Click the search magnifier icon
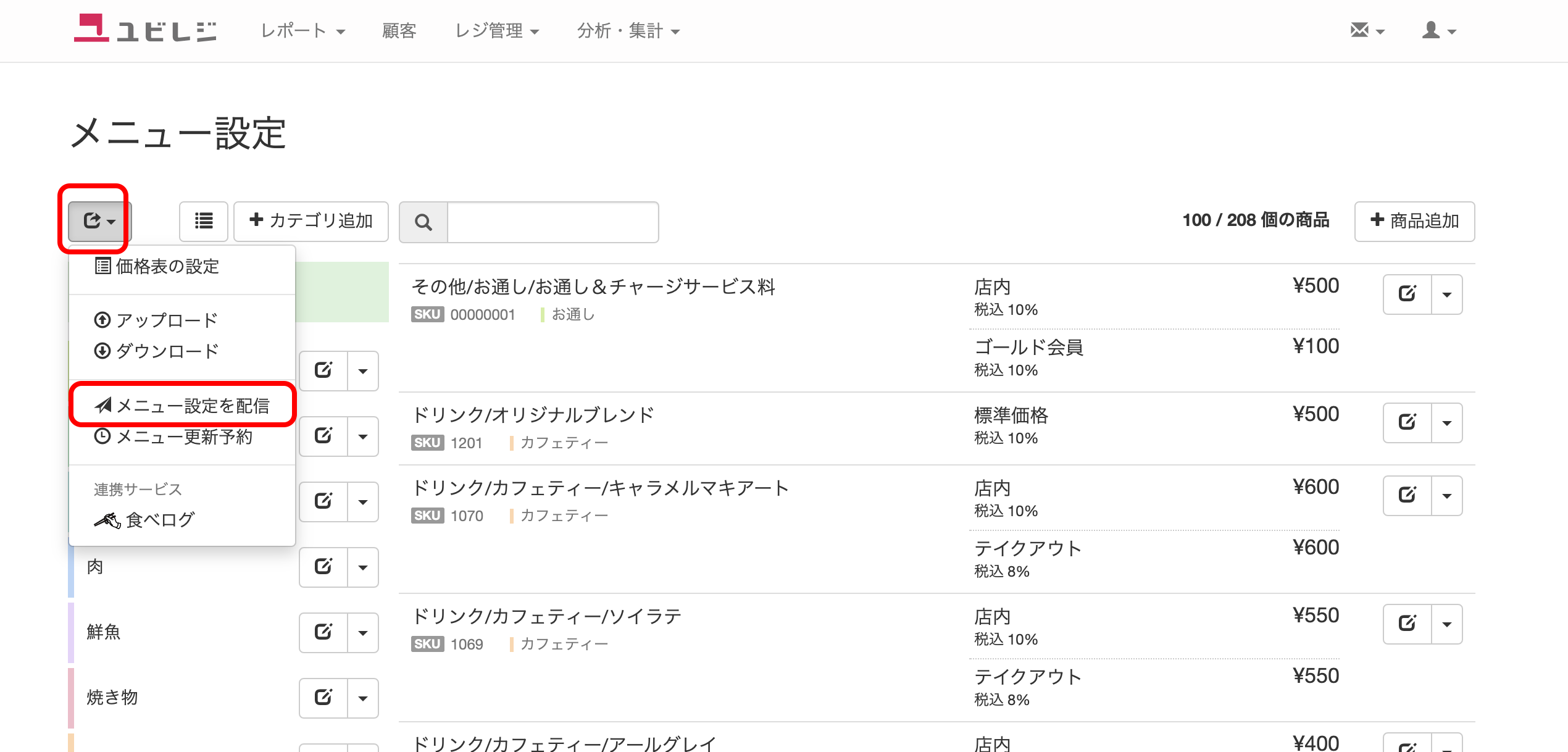 tap(423, 222)
